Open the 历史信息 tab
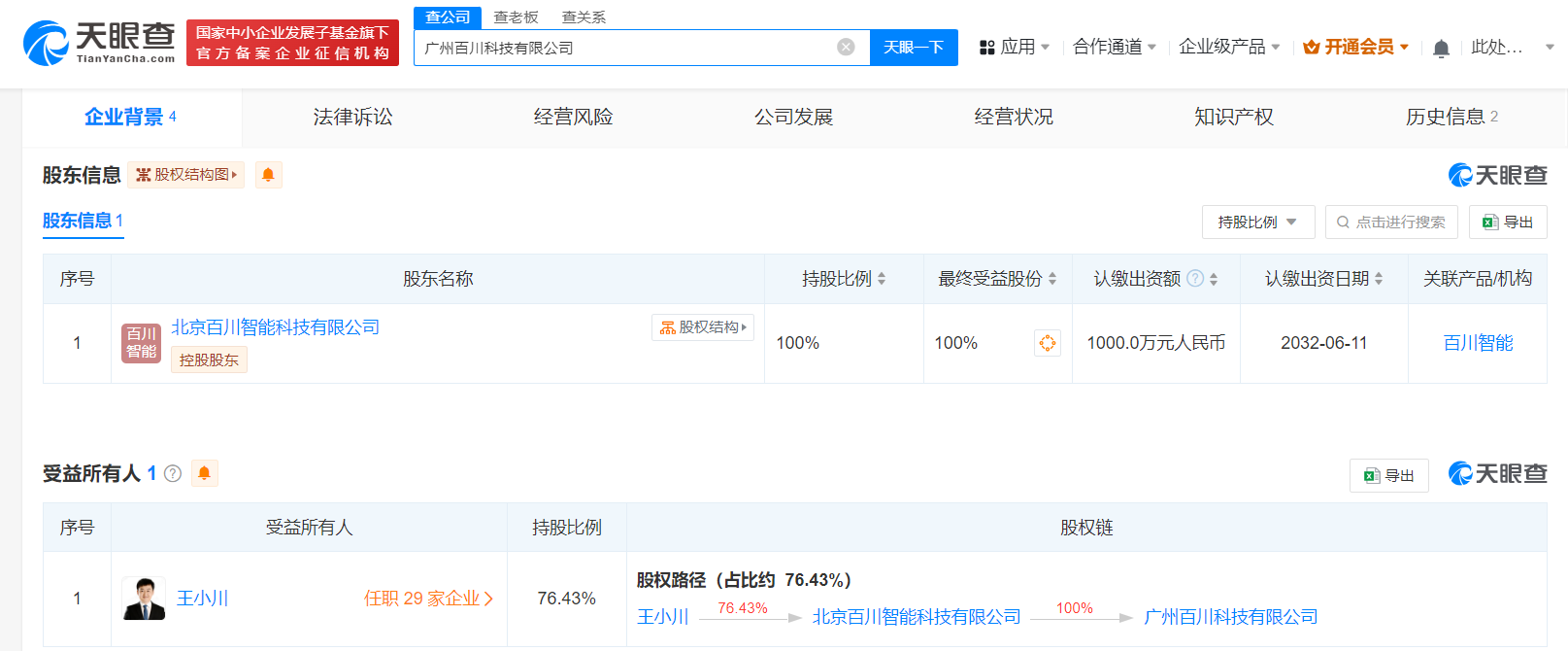1568x651 pixels. point(1452,118)
